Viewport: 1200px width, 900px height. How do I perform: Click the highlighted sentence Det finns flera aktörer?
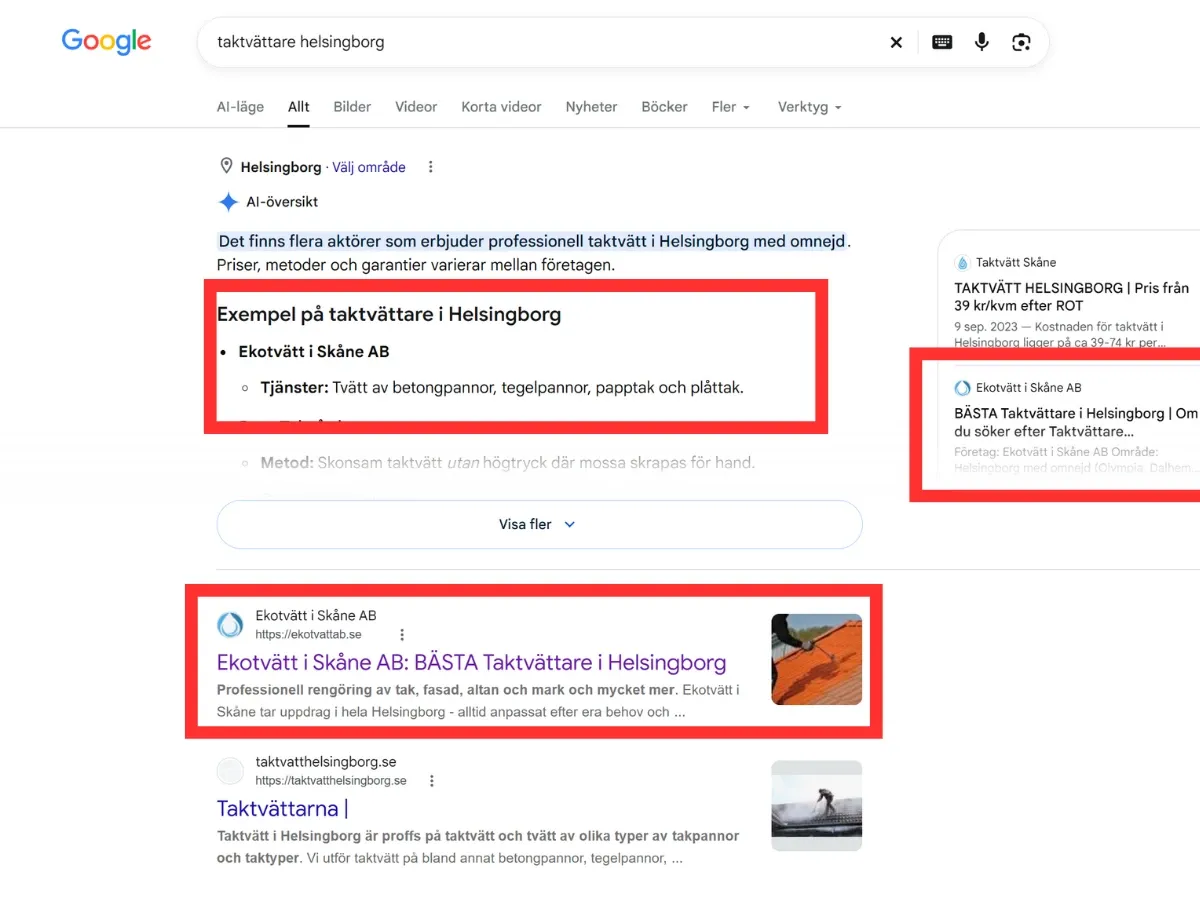coord(534,241)
